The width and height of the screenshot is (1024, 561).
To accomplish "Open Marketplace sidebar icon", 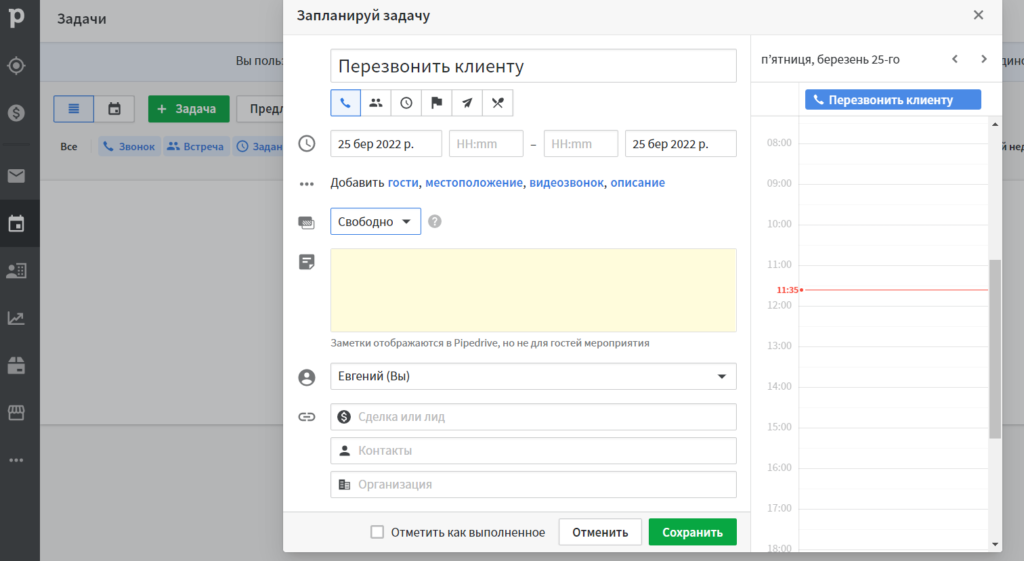I will click(16, 413).
